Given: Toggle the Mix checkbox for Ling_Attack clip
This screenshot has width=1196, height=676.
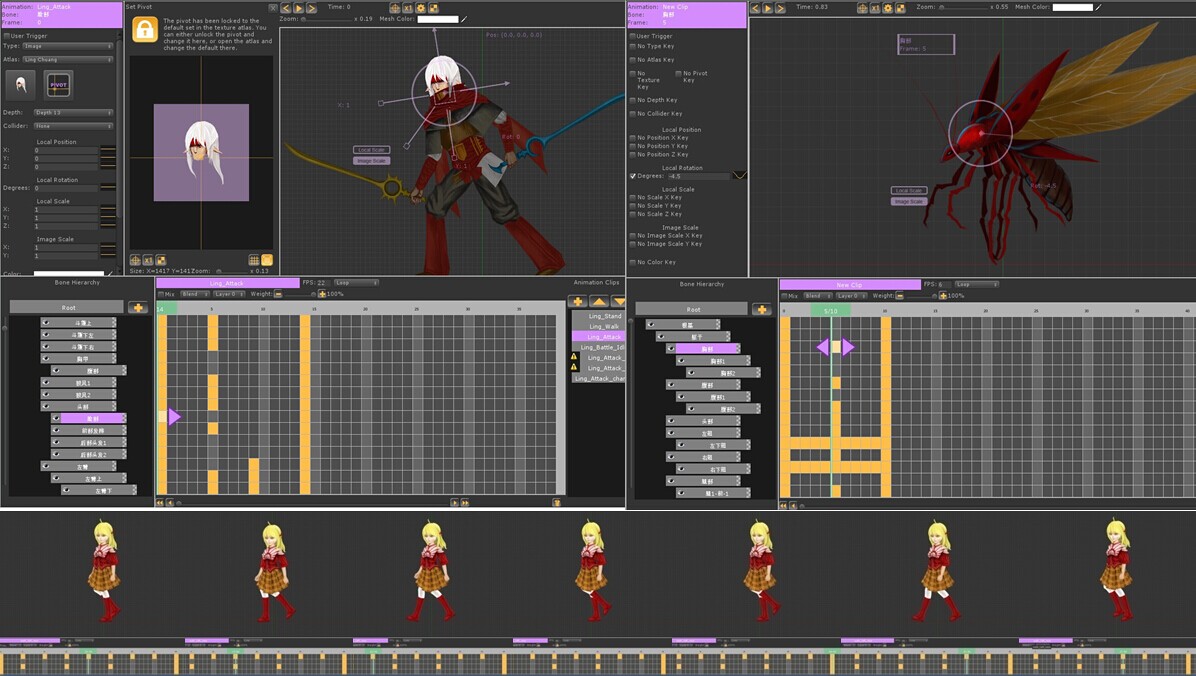Looking at the screenshot, I should (161, 294).
